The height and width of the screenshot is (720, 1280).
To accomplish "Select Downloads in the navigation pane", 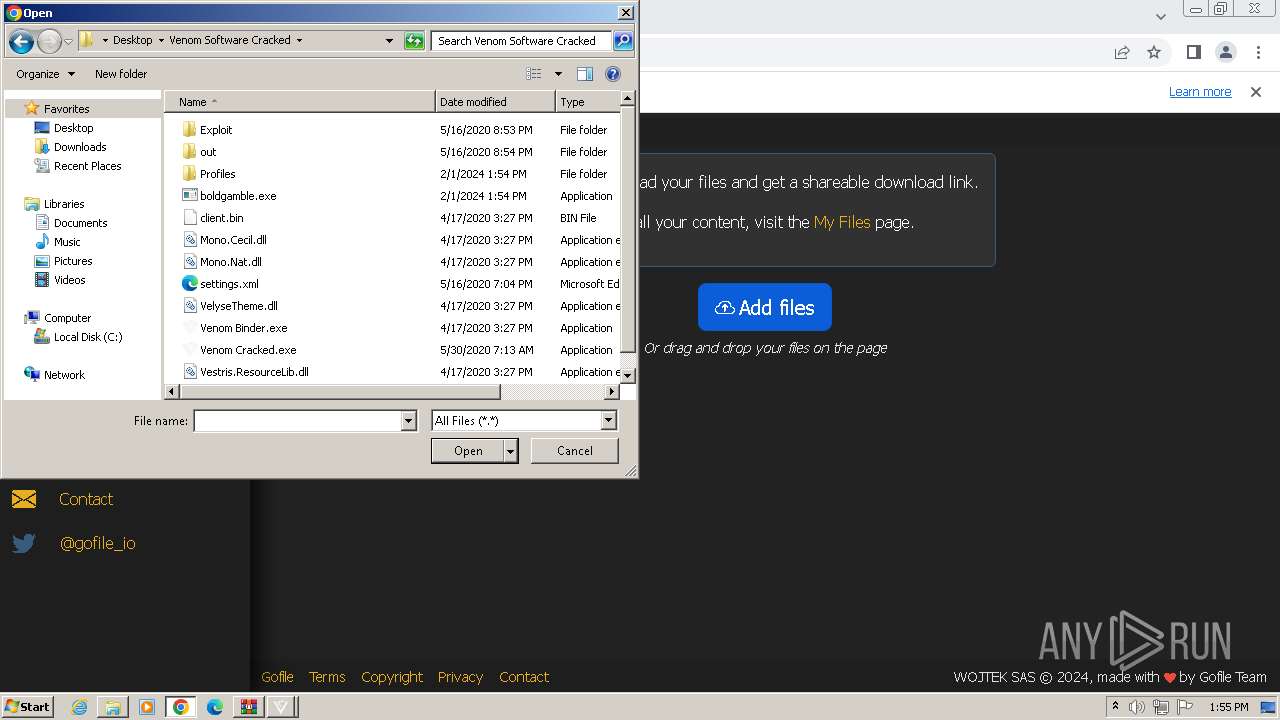I will click(x=80, y=147).
